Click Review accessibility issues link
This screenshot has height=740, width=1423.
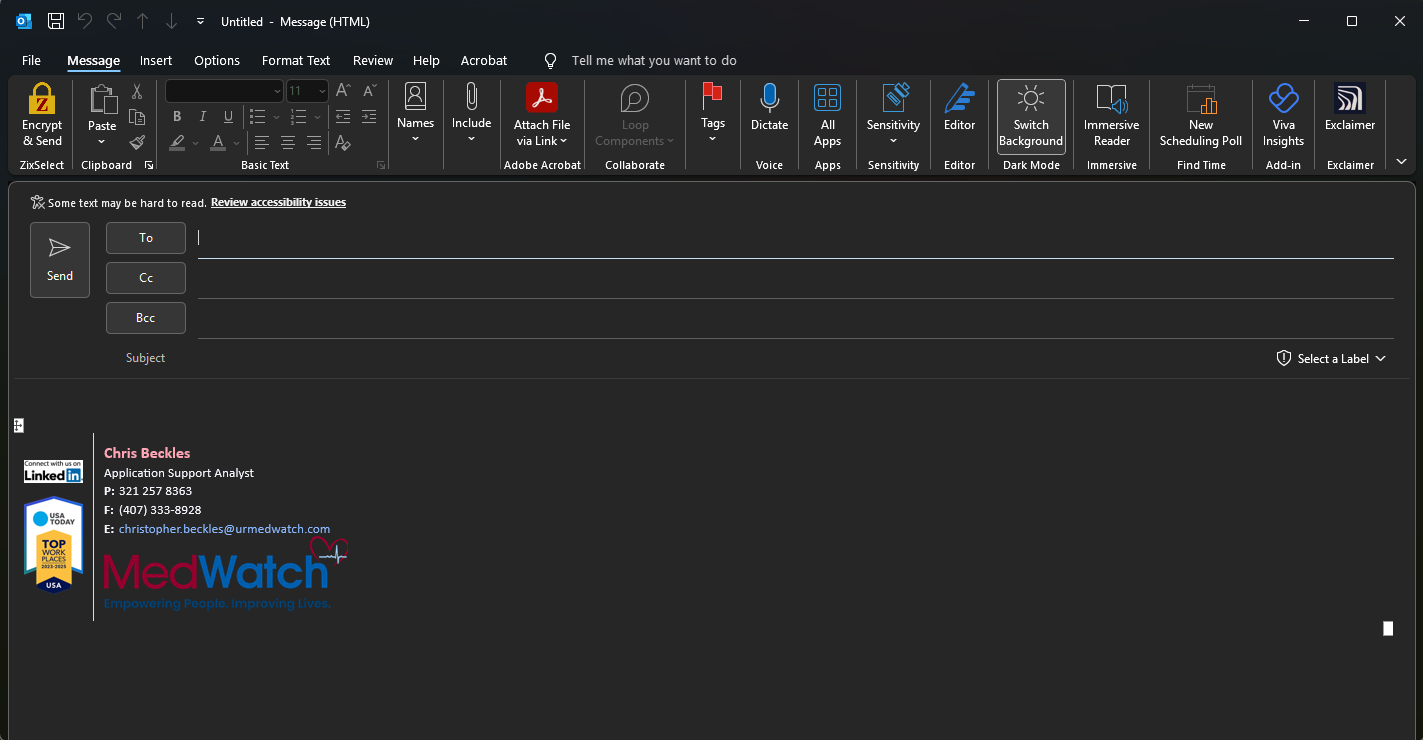[278, 203]
